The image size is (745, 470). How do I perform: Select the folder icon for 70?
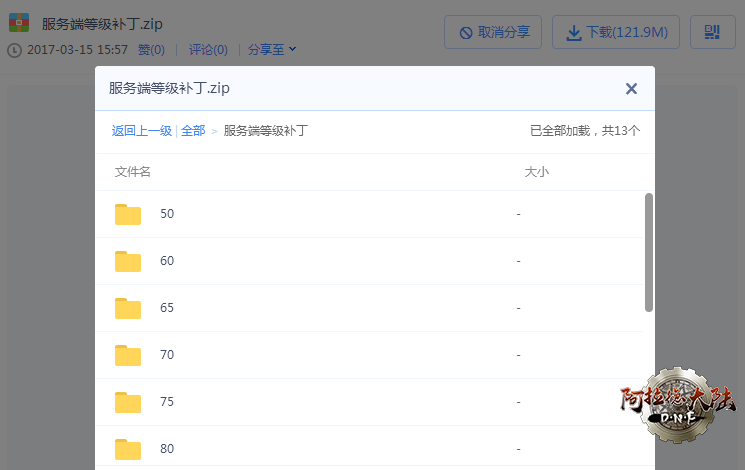coord(128,355)
